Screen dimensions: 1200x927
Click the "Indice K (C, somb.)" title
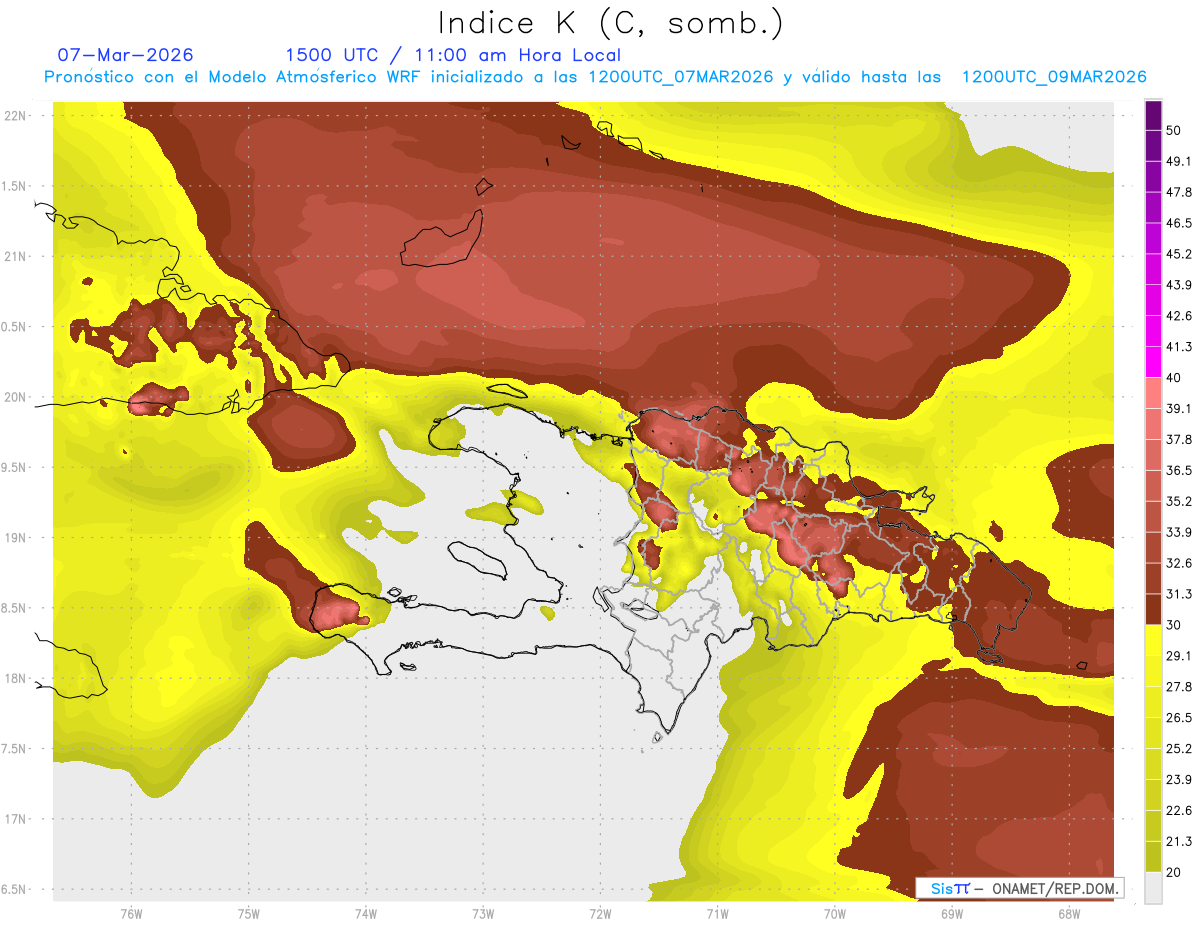[611, 23]
